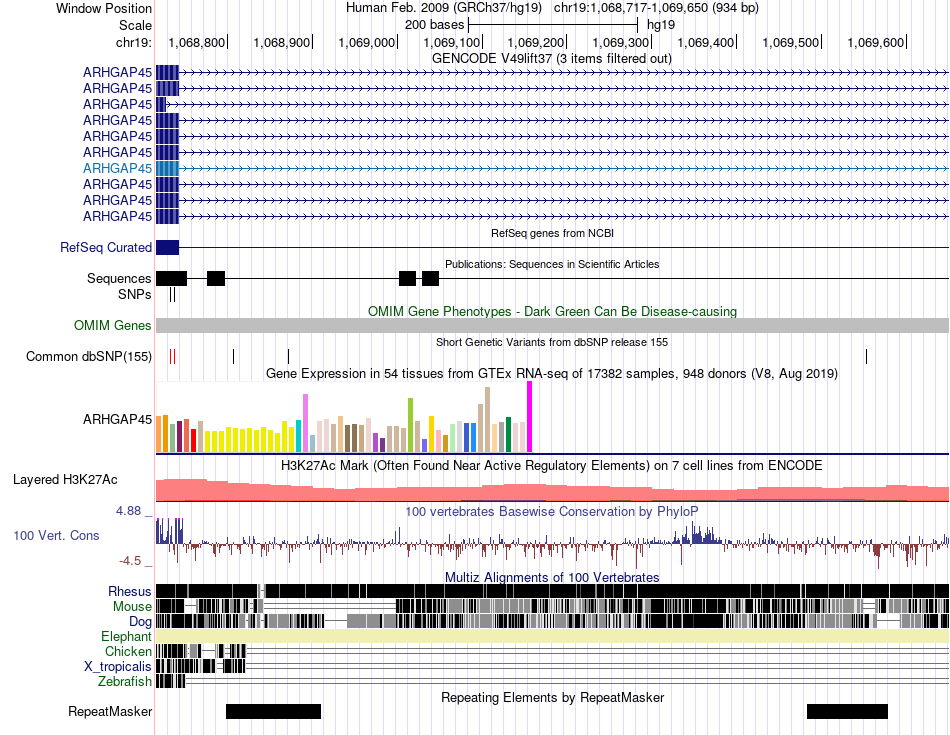The height and width of the screenshot is (735, 950).
Task: Click the gray OMIM Genes bar
Action: 552,325
